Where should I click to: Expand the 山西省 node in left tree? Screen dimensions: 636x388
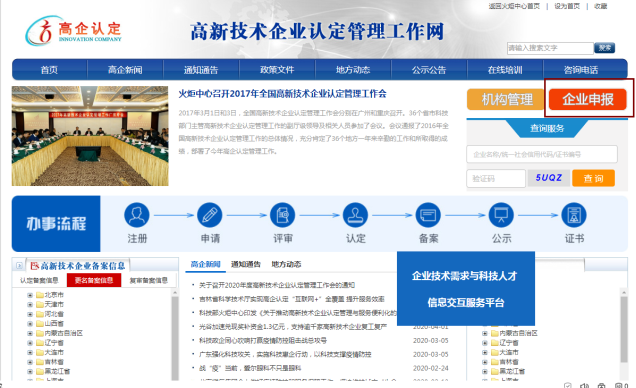(x=30, y=324)
